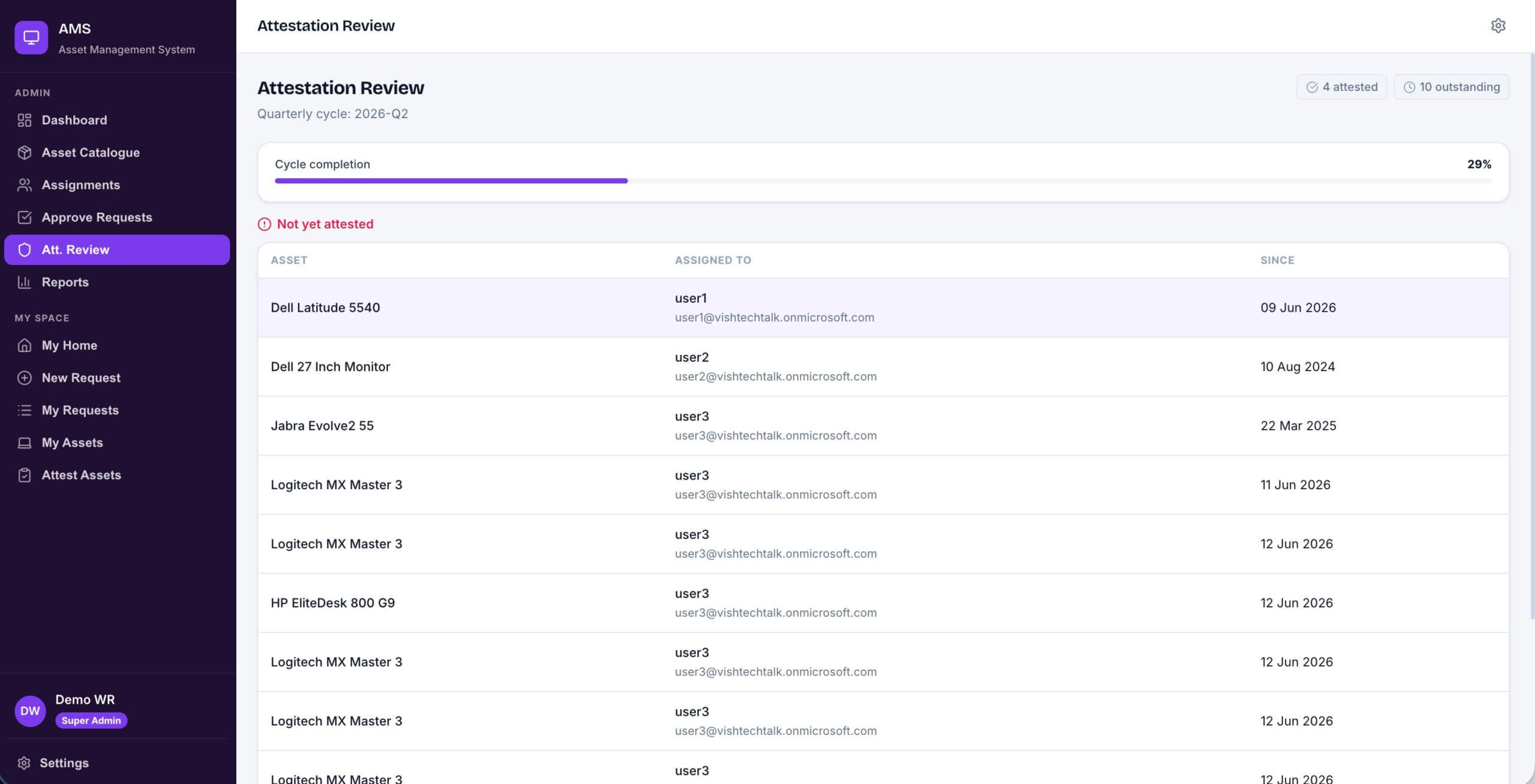
Task: Click the page vertical scrollbar
Action: pos(1532,336)
